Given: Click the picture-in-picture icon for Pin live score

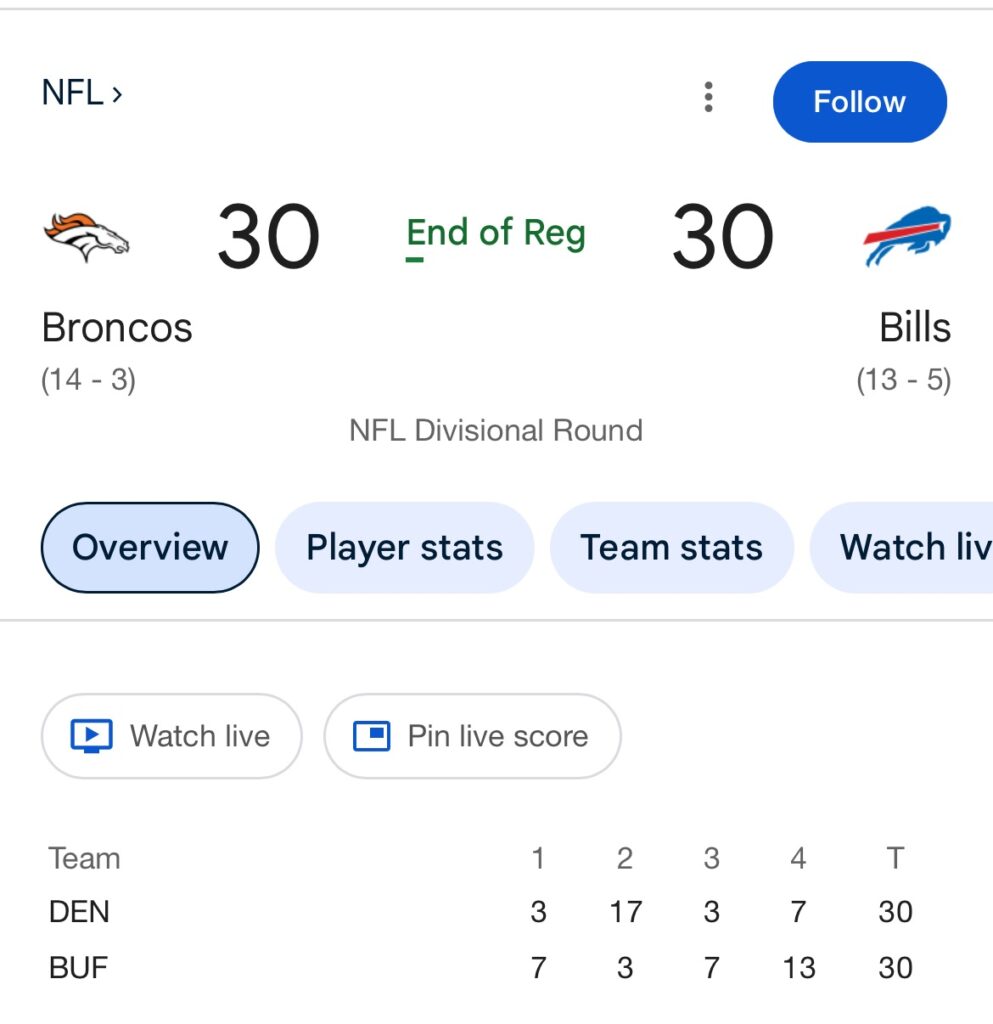Looking at the screenshot, I should pos(371,736).
